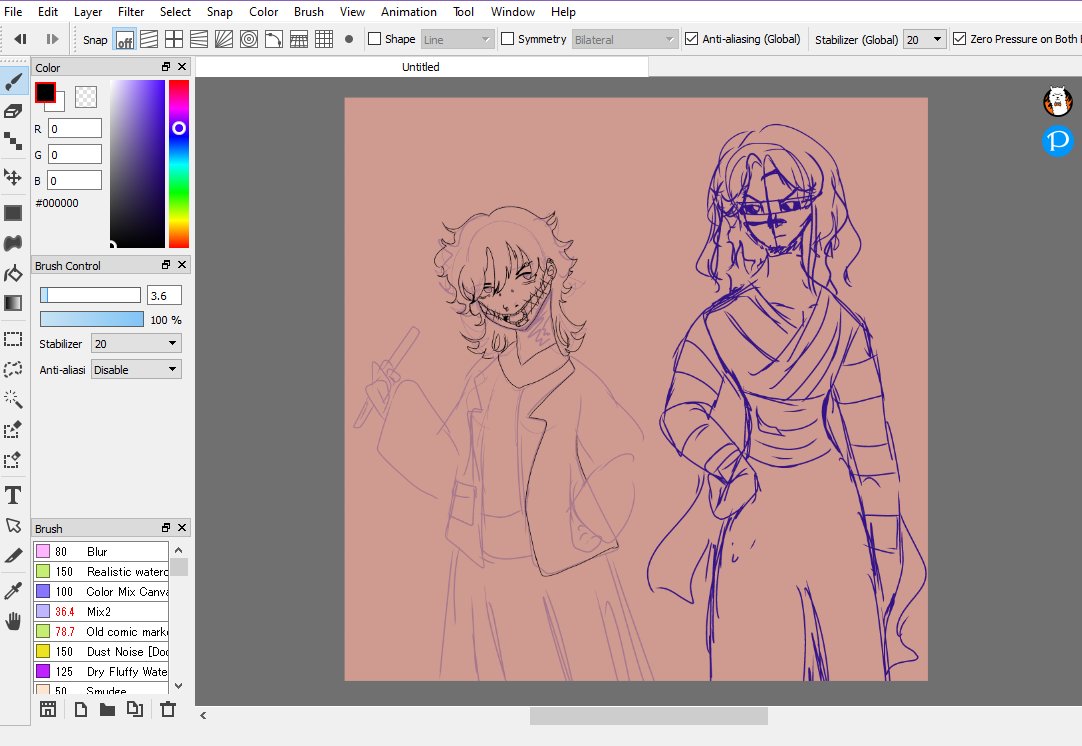
Task: Select the Gradient tool
Action: pos(13,303)
